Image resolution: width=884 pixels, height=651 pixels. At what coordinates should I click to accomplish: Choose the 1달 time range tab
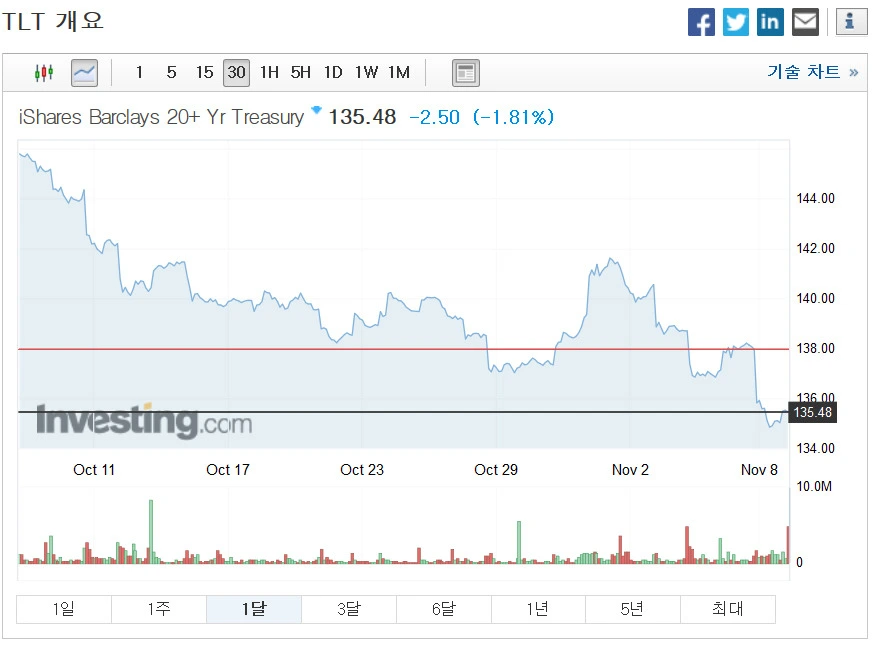[254, 609]
